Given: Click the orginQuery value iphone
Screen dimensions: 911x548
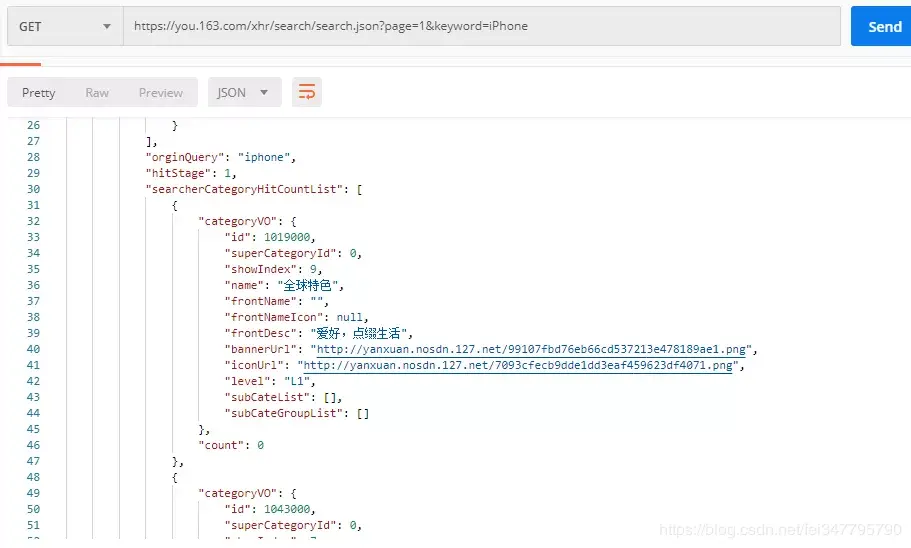Looking at the screenshot, I should point(264,157).
